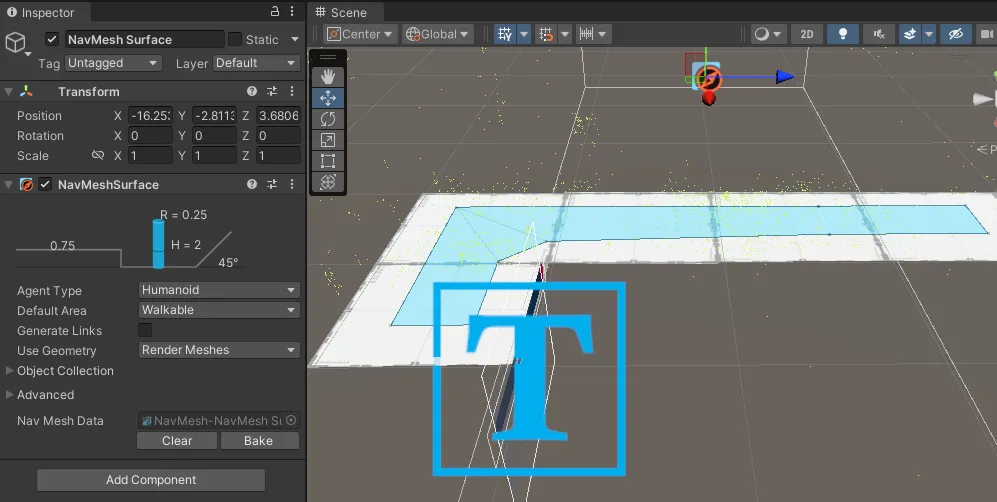The image size is (997, 502).
Task: Mute scene audio in the toolbar
Action: click(x=879, y=34)
